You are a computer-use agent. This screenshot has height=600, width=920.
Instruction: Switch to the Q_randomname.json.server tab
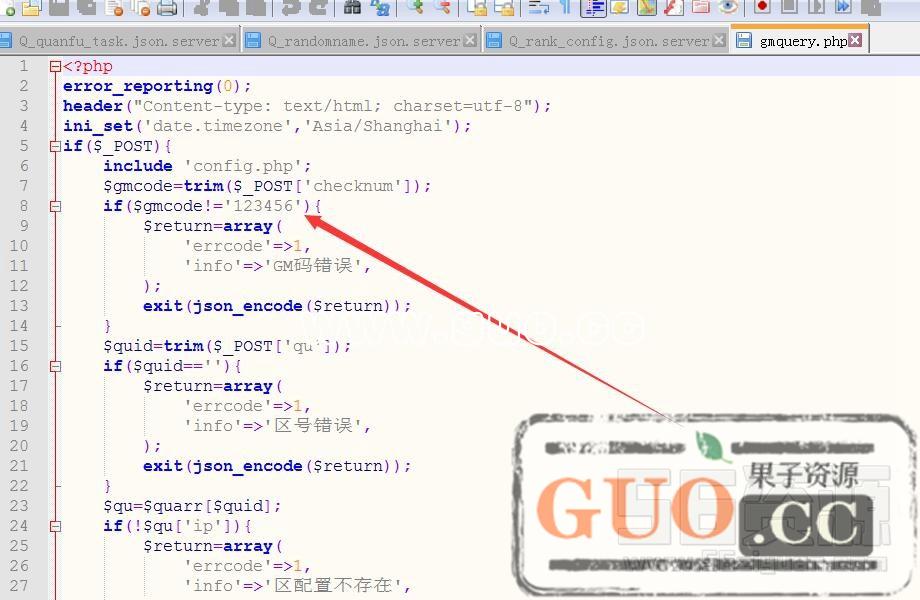[x=364, y=42]
